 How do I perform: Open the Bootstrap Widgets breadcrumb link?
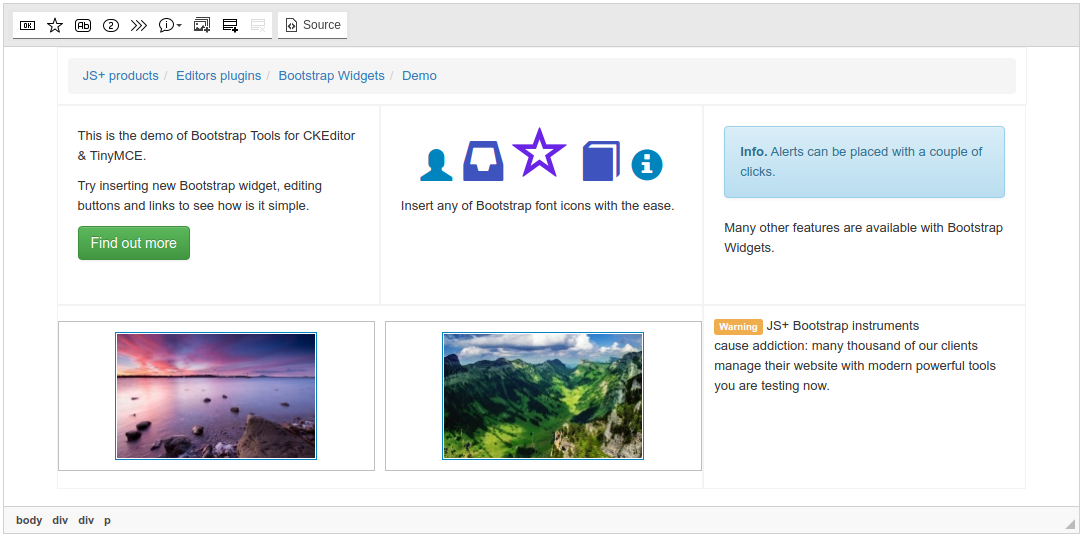click(x=331, y=76)
